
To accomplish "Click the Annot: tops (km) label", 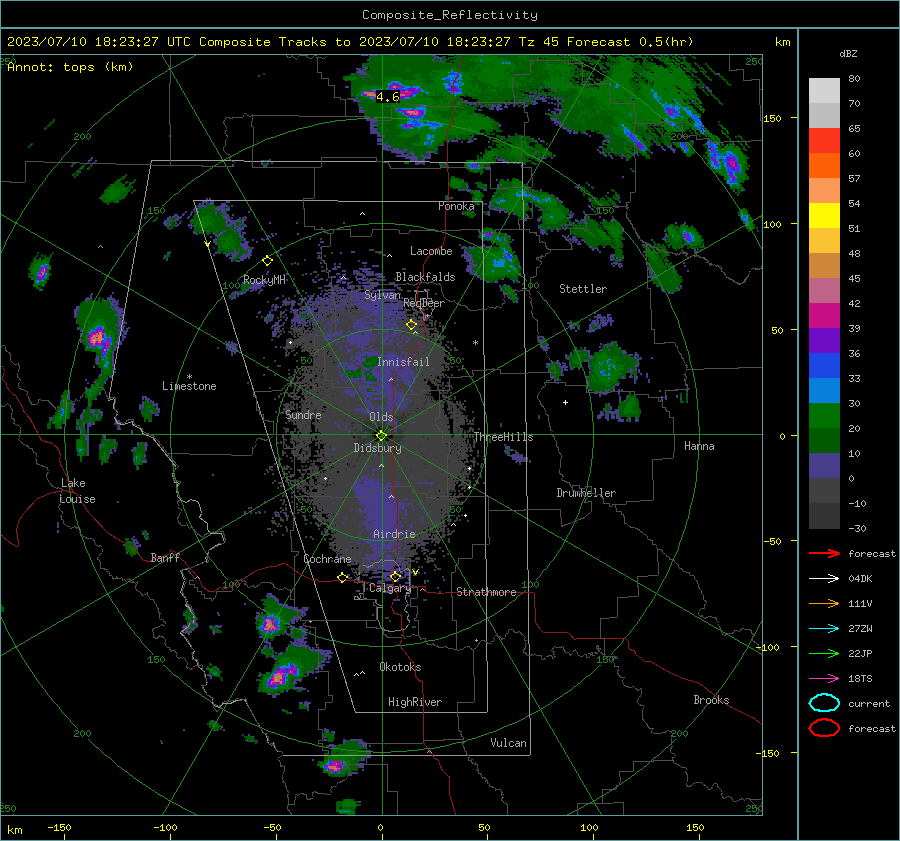I will (x=70, y=67).
